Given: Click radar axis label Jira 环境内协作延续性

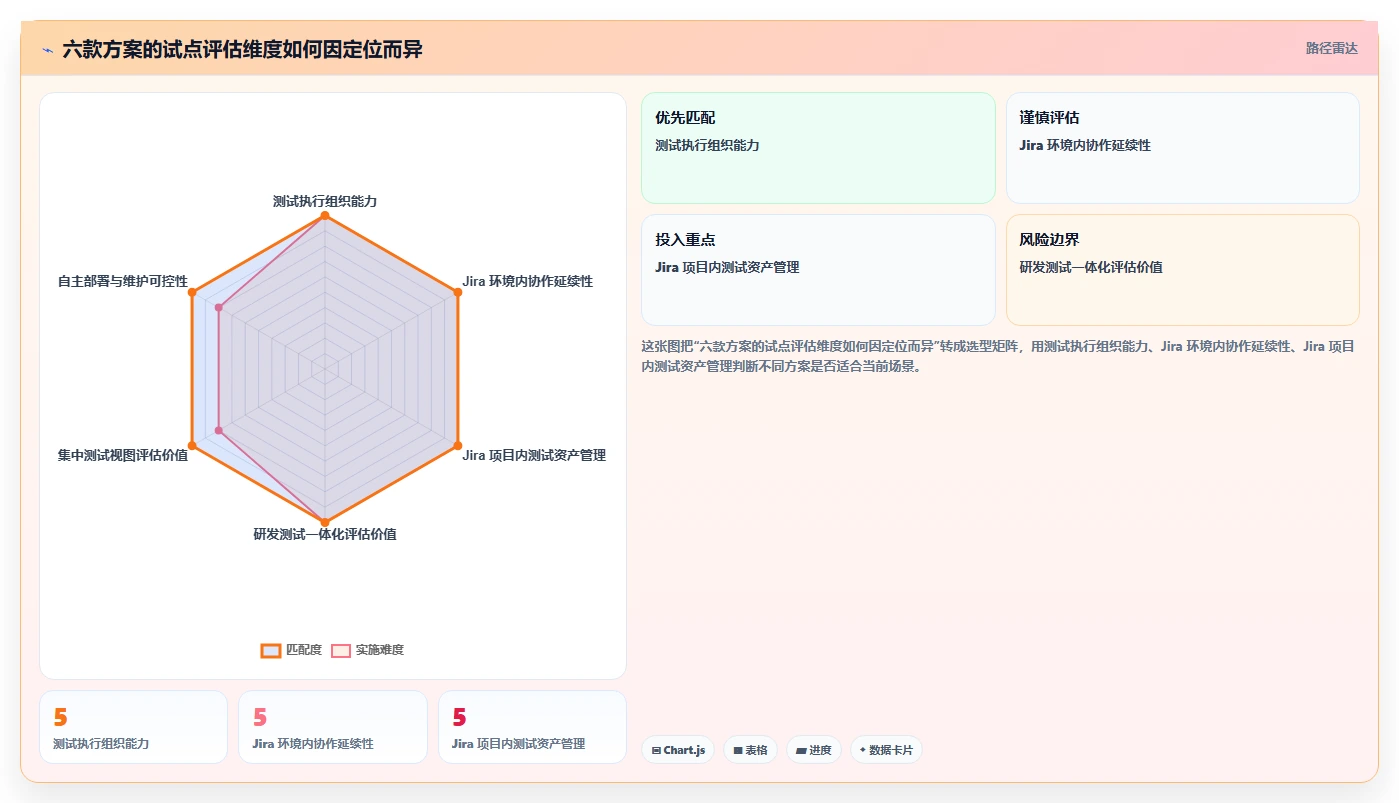Looking at the screenshot, I should pos(527,281).
